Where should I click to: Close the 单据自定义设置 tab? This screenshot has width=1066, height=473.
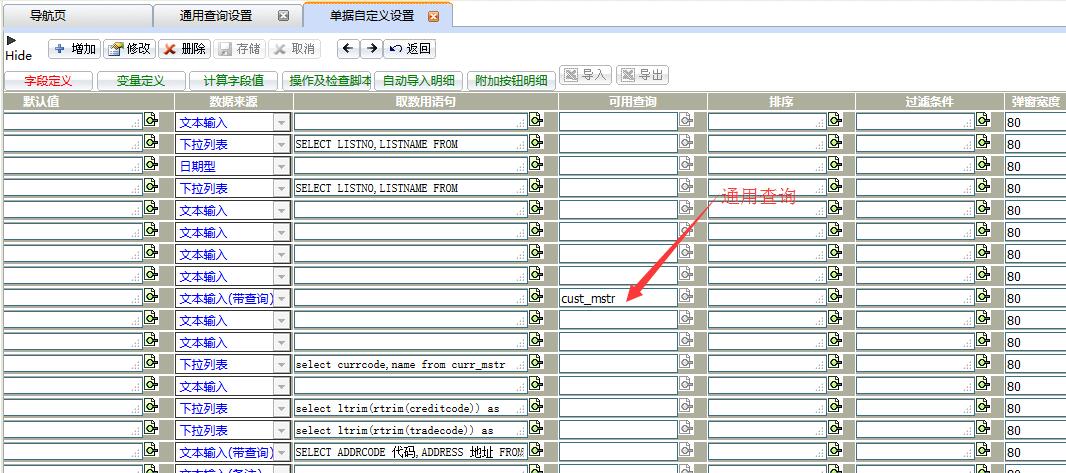pos(433,16)
